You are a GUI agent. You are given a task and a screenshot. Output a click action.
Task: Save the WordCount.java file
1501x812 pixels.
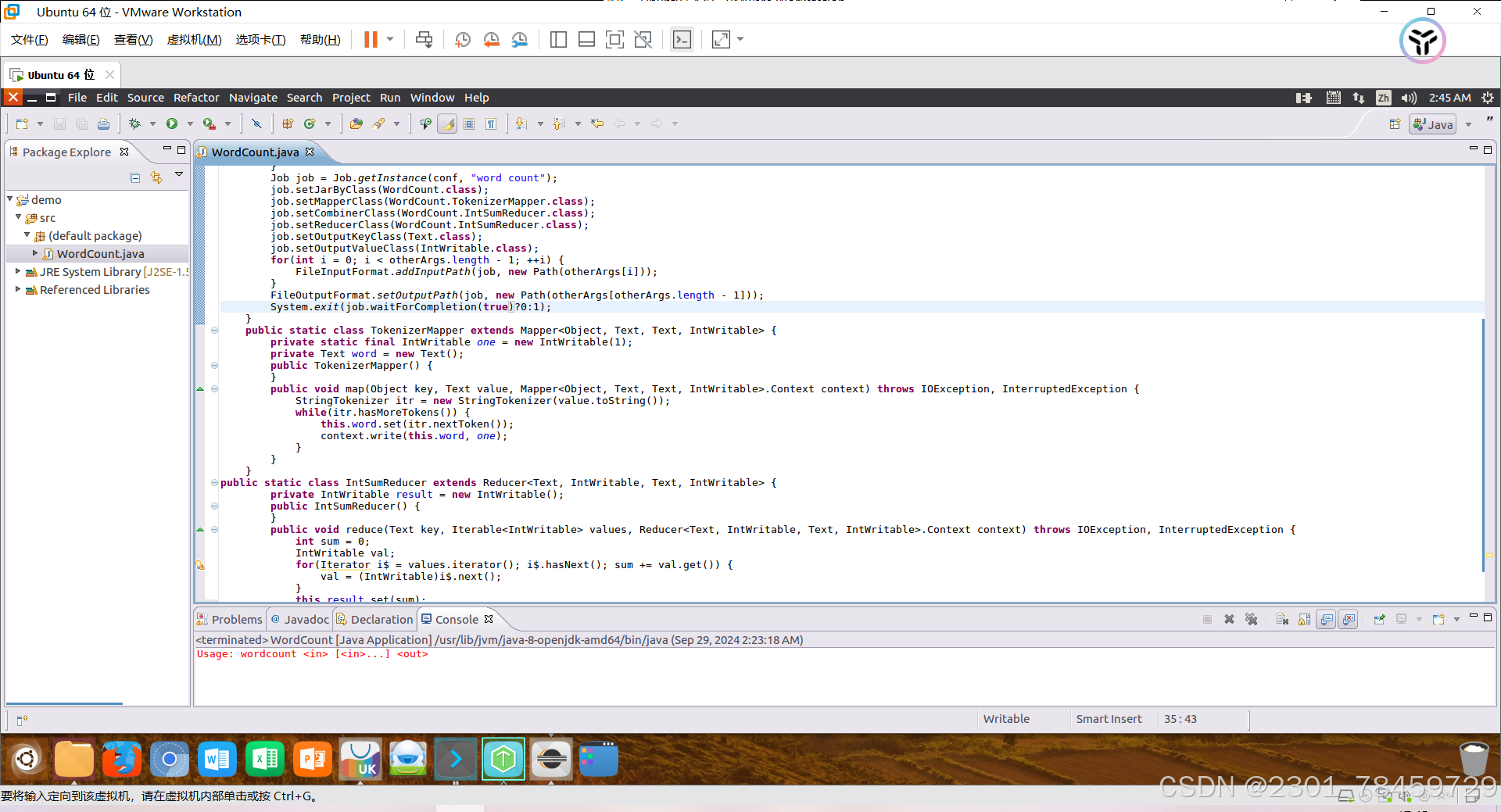click(59, 123)
